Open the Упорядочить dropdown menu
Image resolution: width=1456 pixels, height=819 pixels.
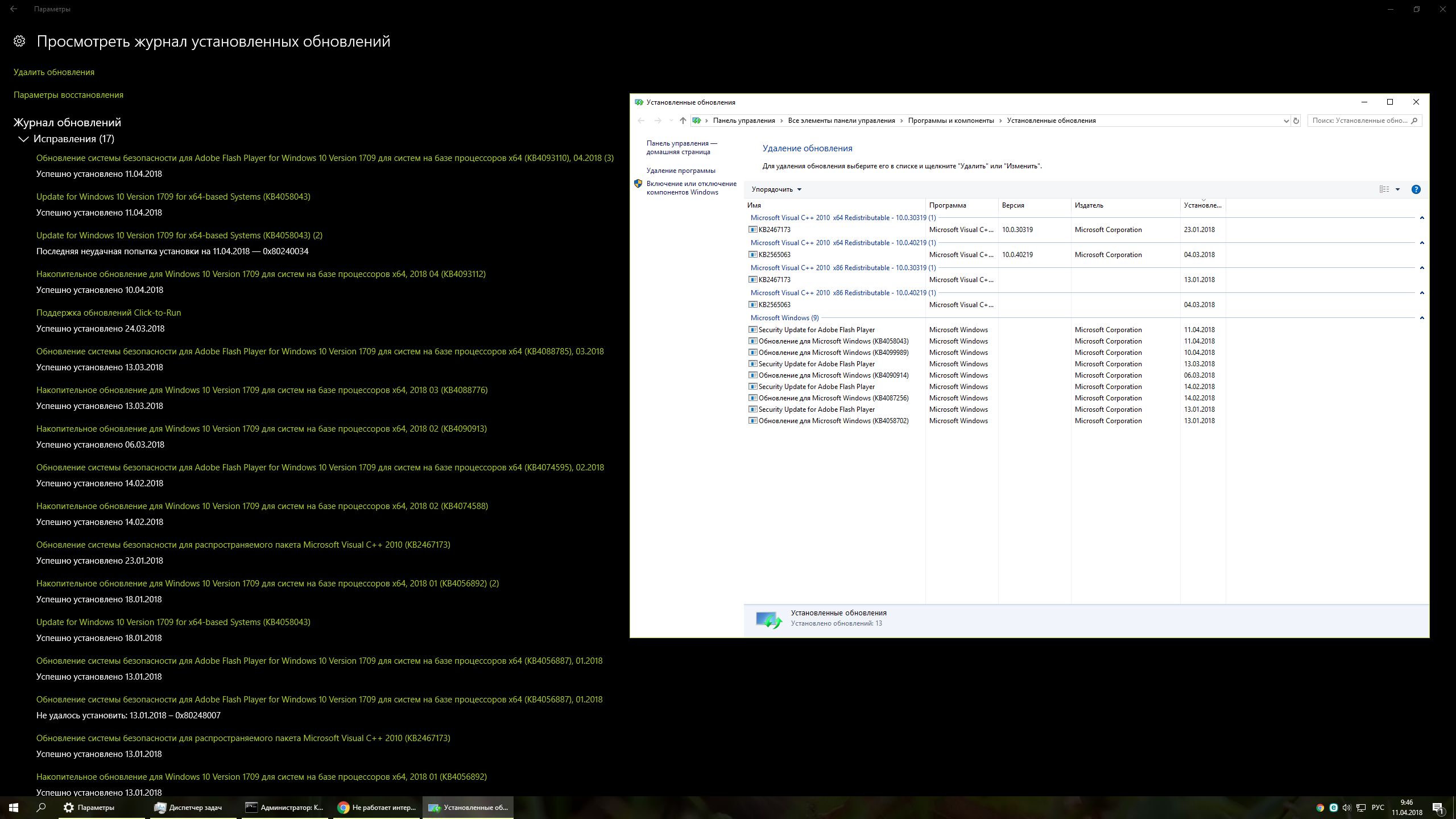coord(776,189)
